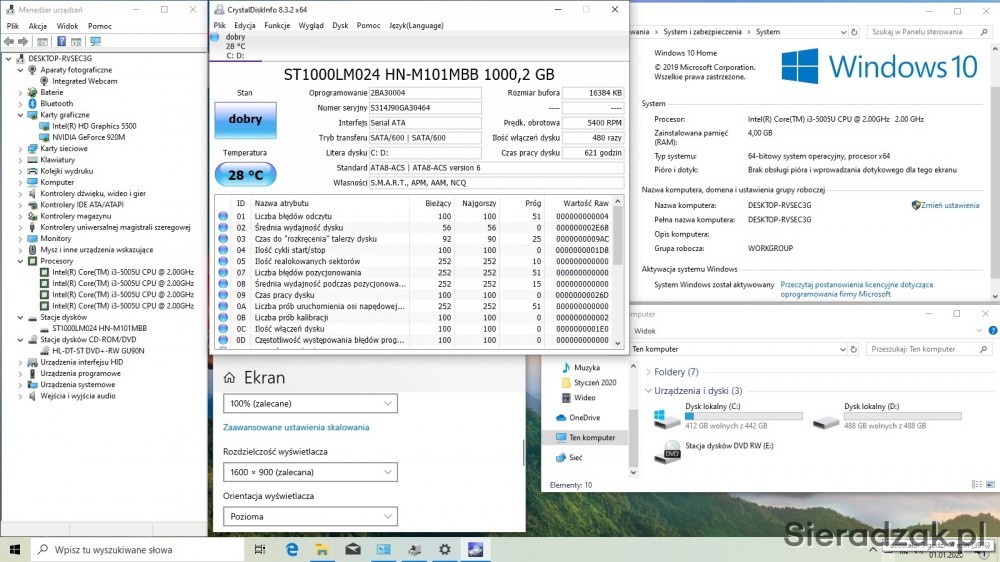The image size is (1000, 562).
Task: Collapse Procesory node
Action: [x=20, y=261]
